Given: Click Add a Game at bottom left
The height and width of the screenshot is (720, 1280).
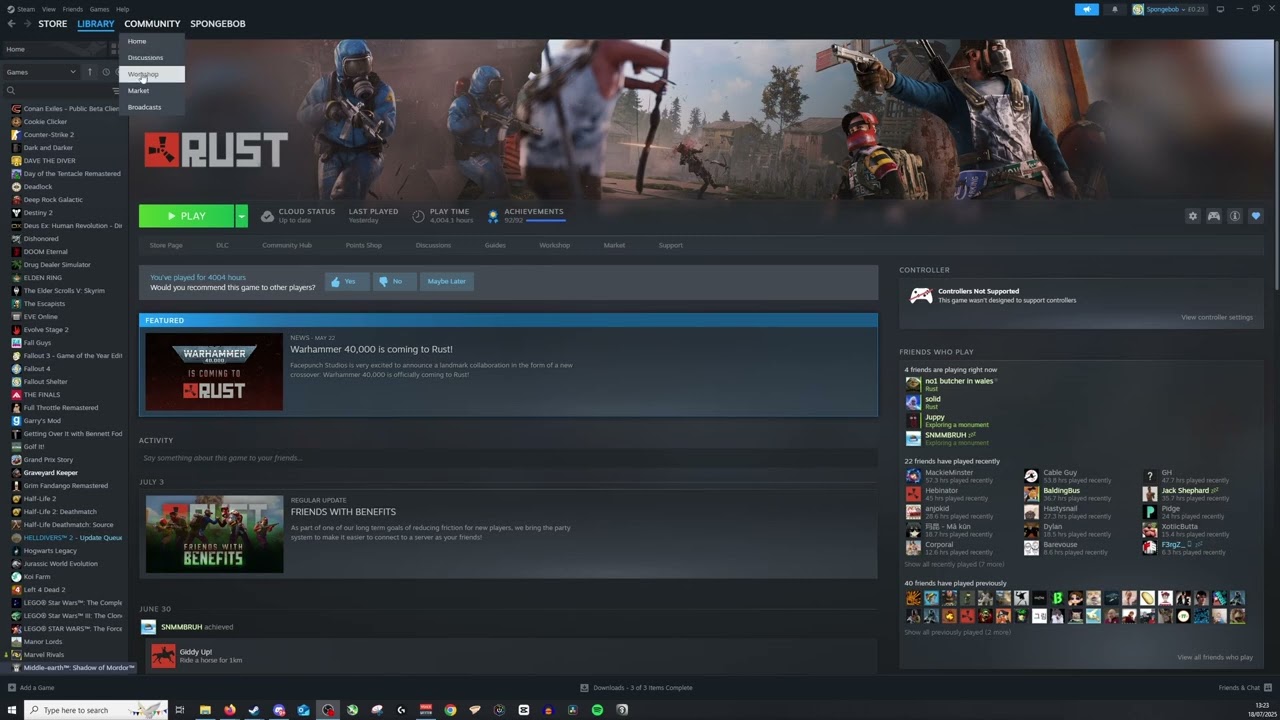Looking at the screenshot, I should point(31,688).
